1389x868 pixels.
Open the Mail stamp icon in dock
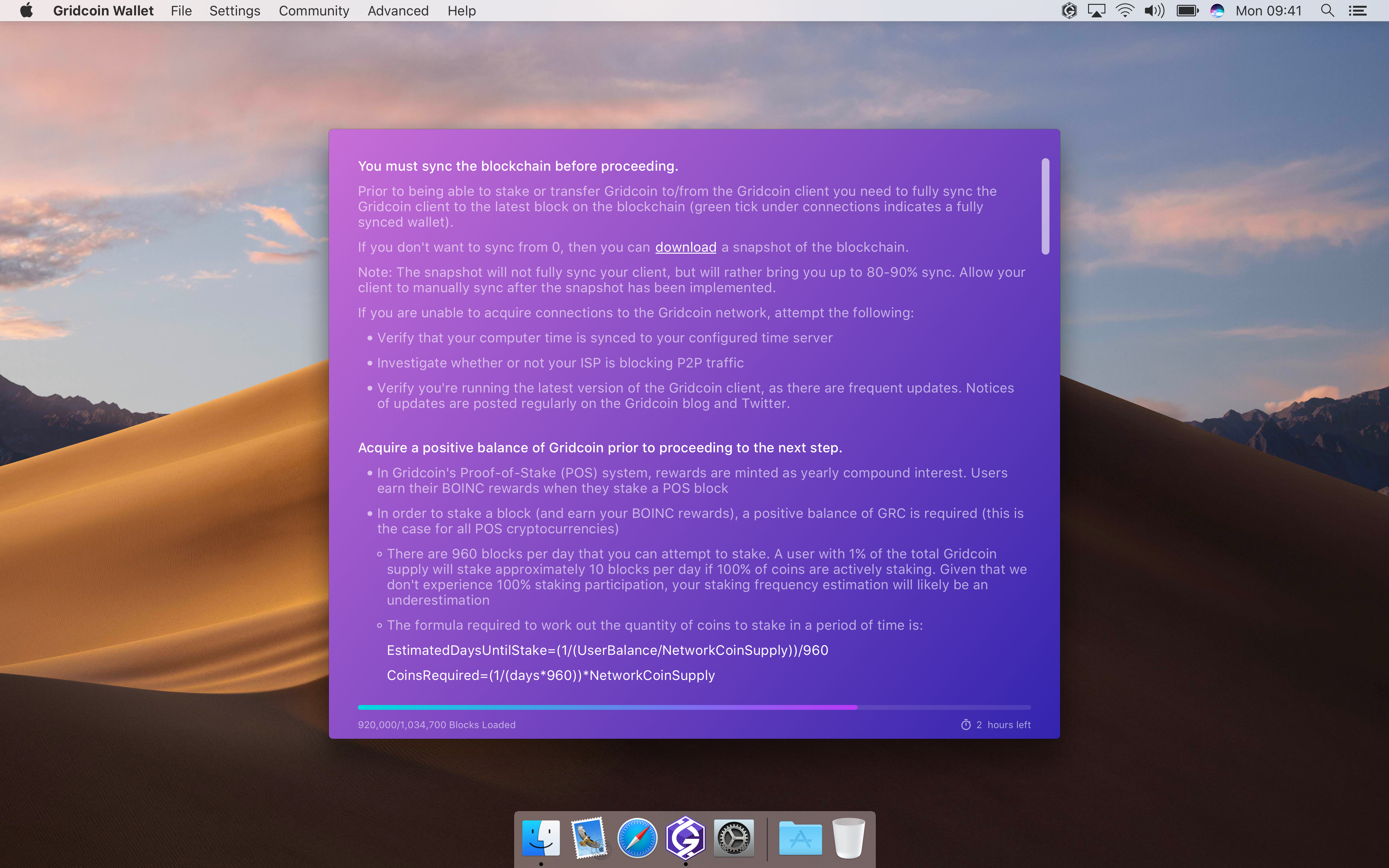tap(589, 838)
